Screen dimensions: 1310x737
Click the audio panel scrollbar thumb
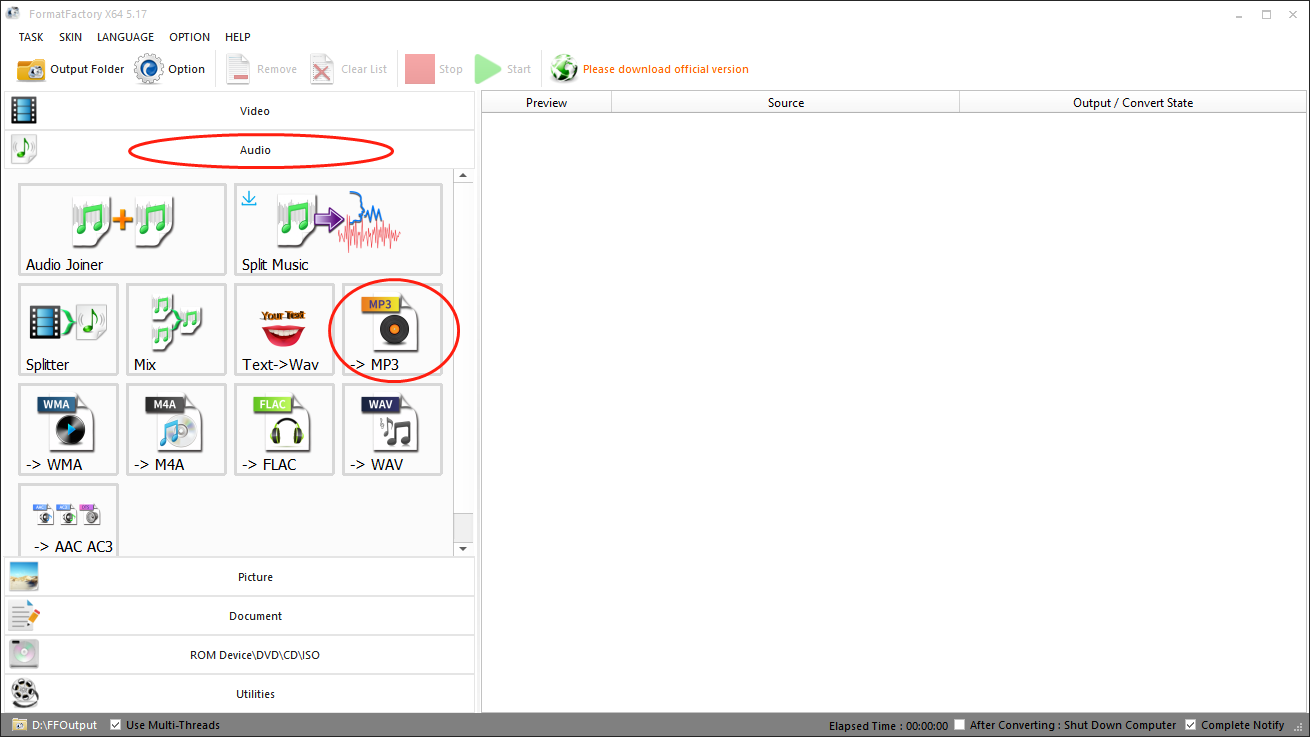tap(463, 527)
